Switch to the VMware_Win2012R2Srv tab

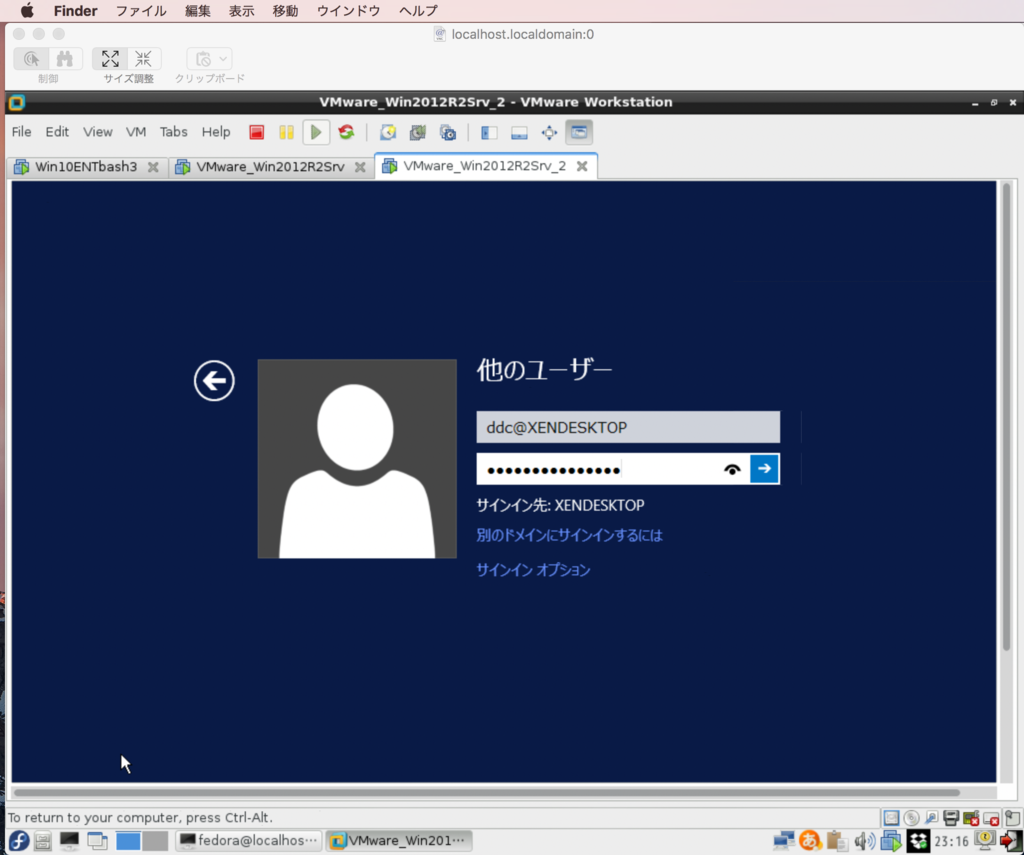coord(270,167)
